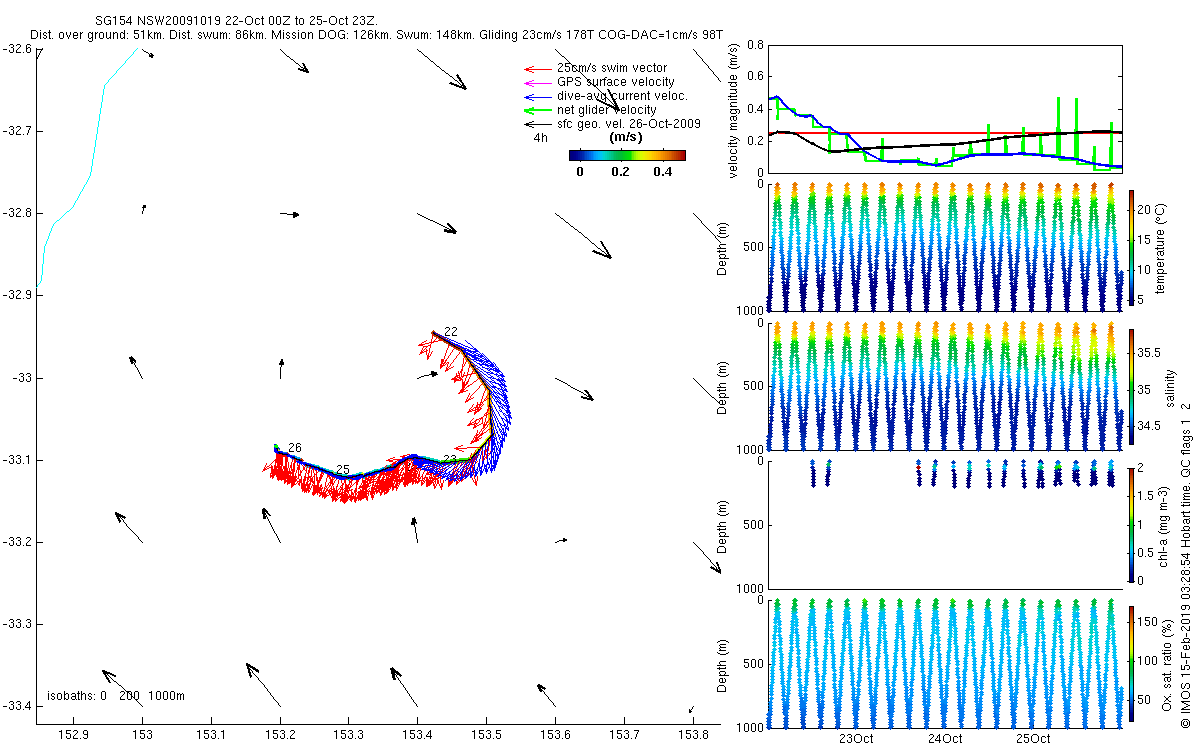Click the track day marker '26'

[295, 447]
